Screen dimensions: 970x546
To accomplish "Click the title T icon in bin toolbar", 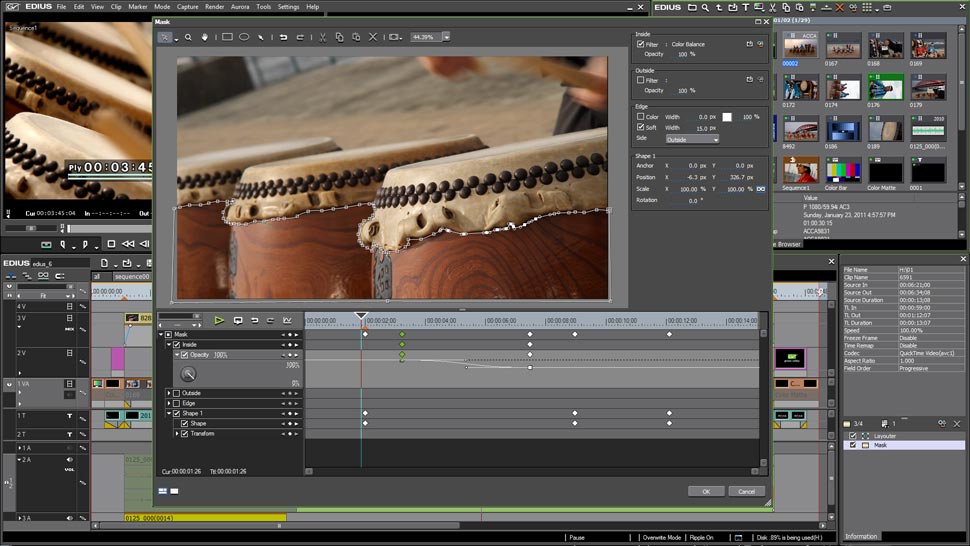I will (x=745, y=7).
